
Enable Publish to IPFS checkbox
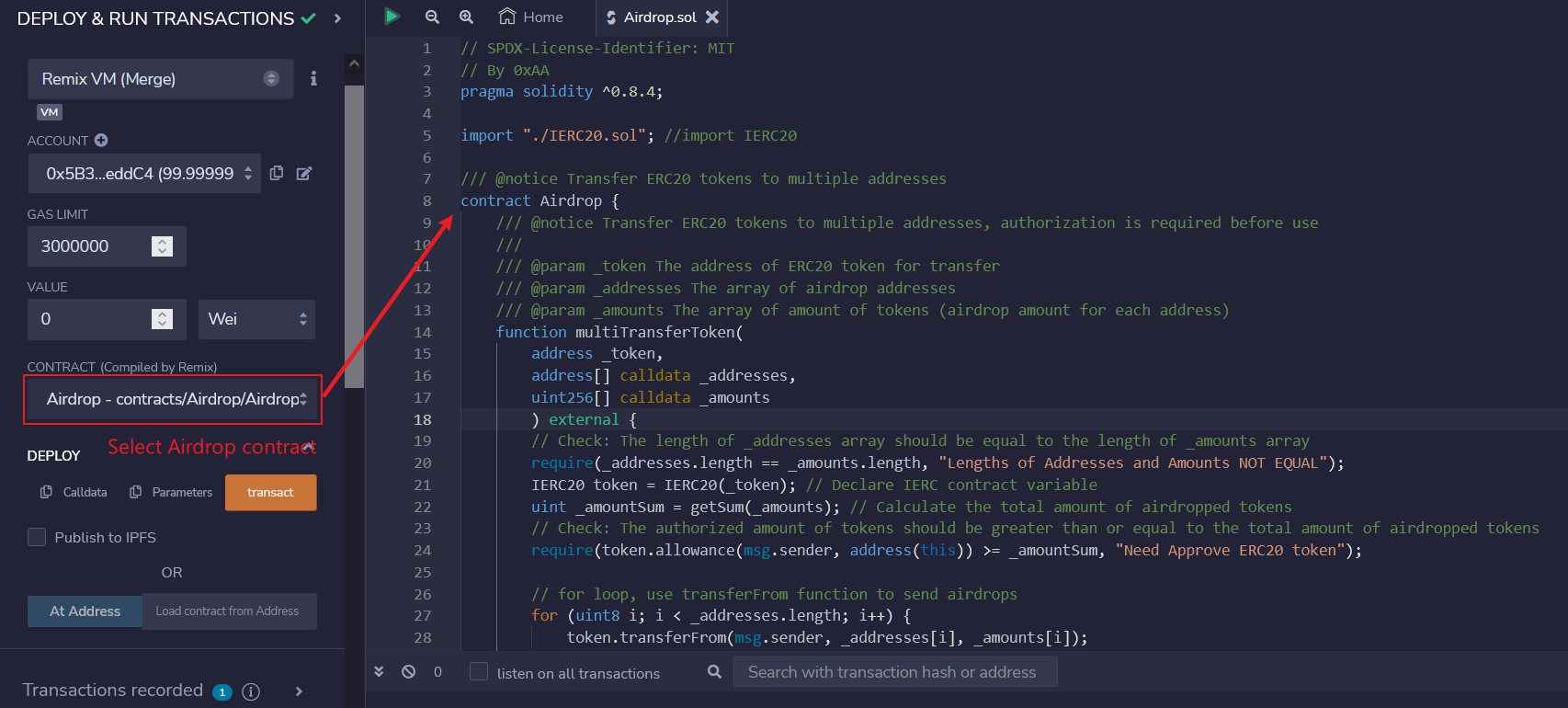[37, 537]
